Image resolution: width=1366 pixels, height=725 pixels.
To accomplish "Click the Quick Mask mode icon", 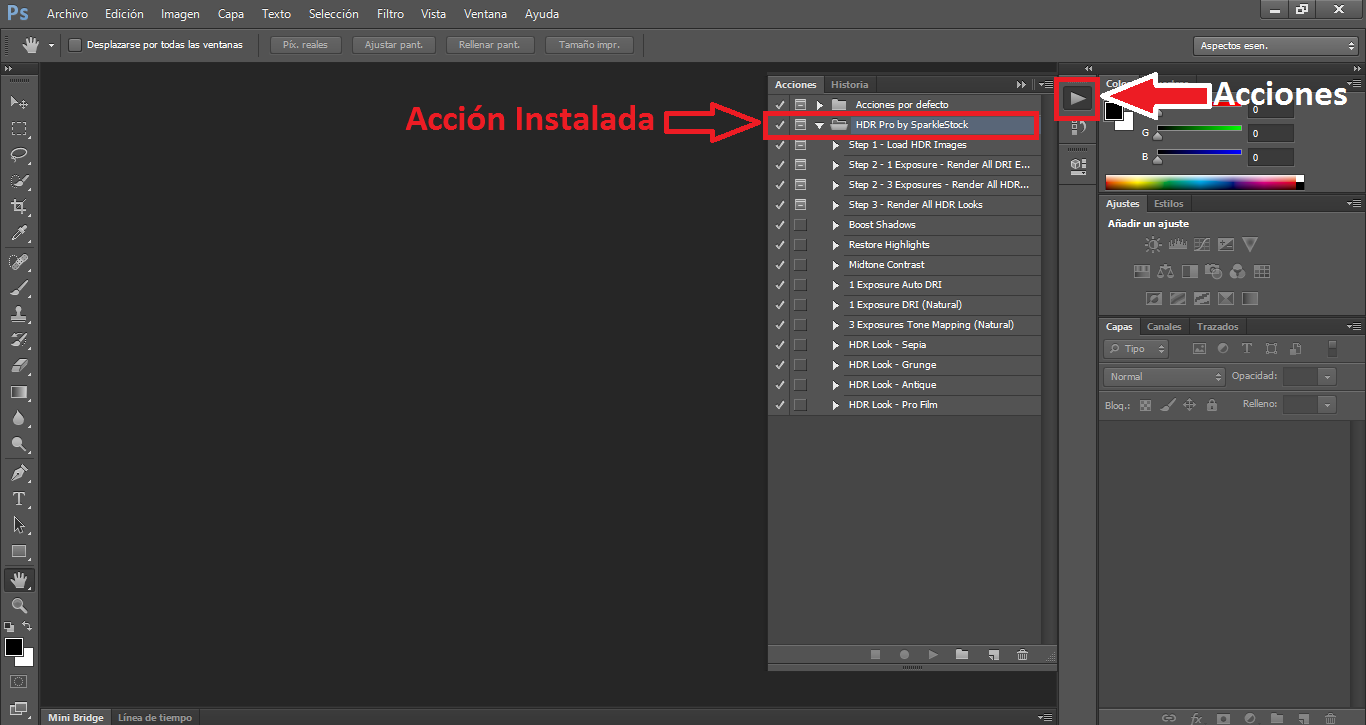I will (19, 681).
